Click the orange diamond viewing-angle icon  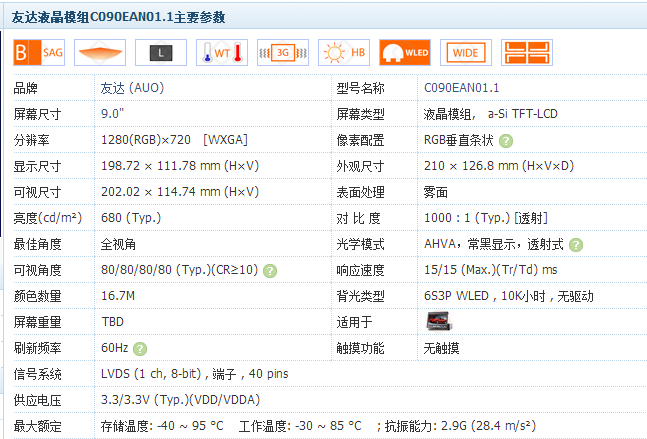point(99,52)
